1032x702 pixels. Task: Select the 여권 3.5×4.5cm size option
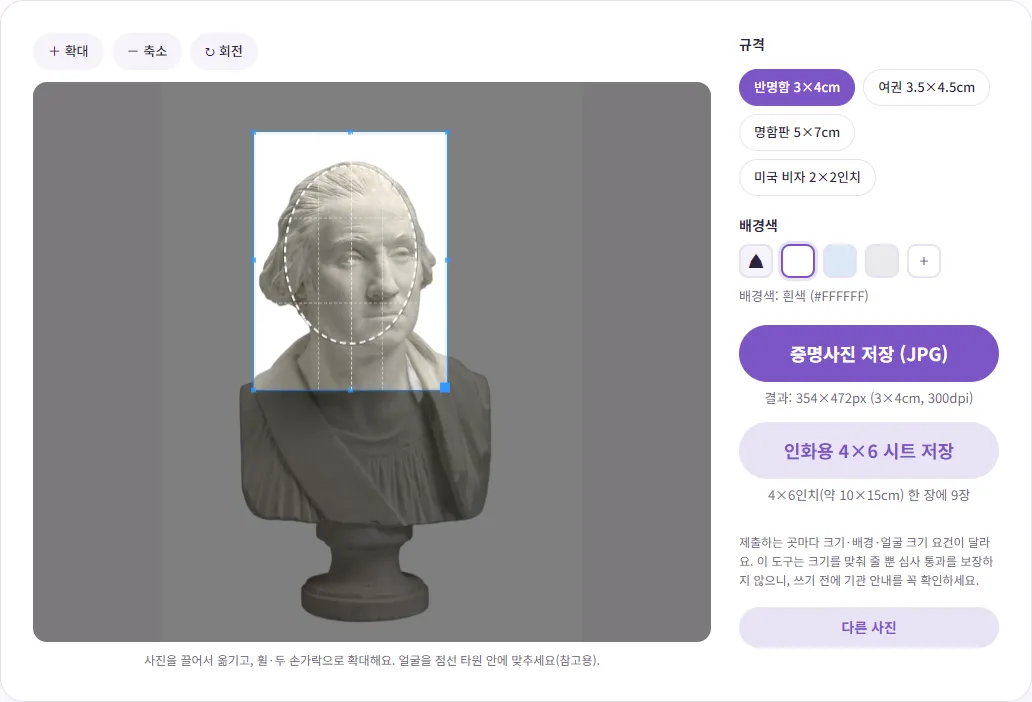pos(926,88)
